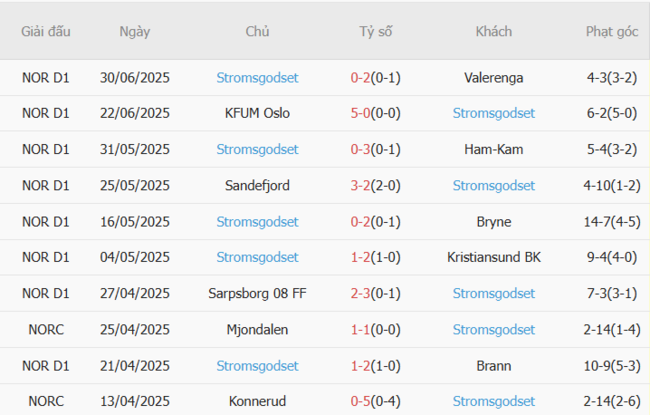Click Stromsgodset link in the Brann row
The width and height of the screenshot is (650, 415).
[x=257, y=365]
